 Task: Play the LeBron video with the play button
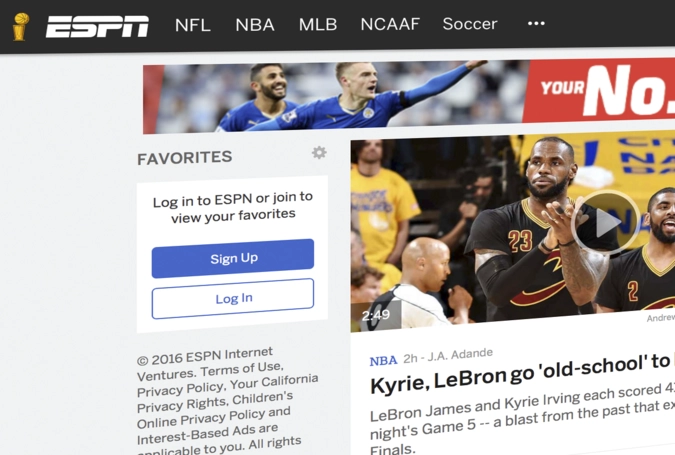[x=606, y=222]
